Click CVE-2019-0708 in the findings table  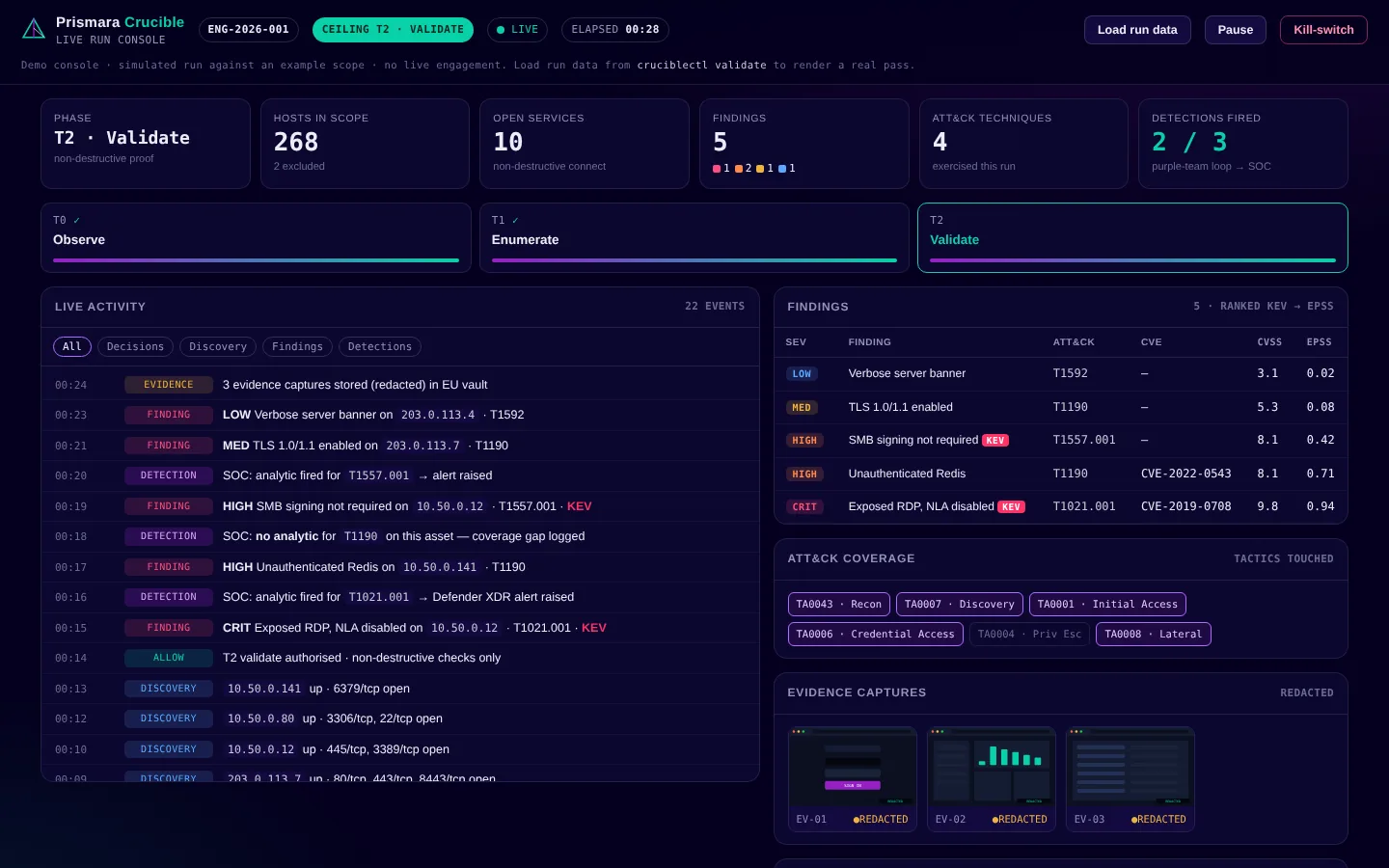click(1186, 506)
